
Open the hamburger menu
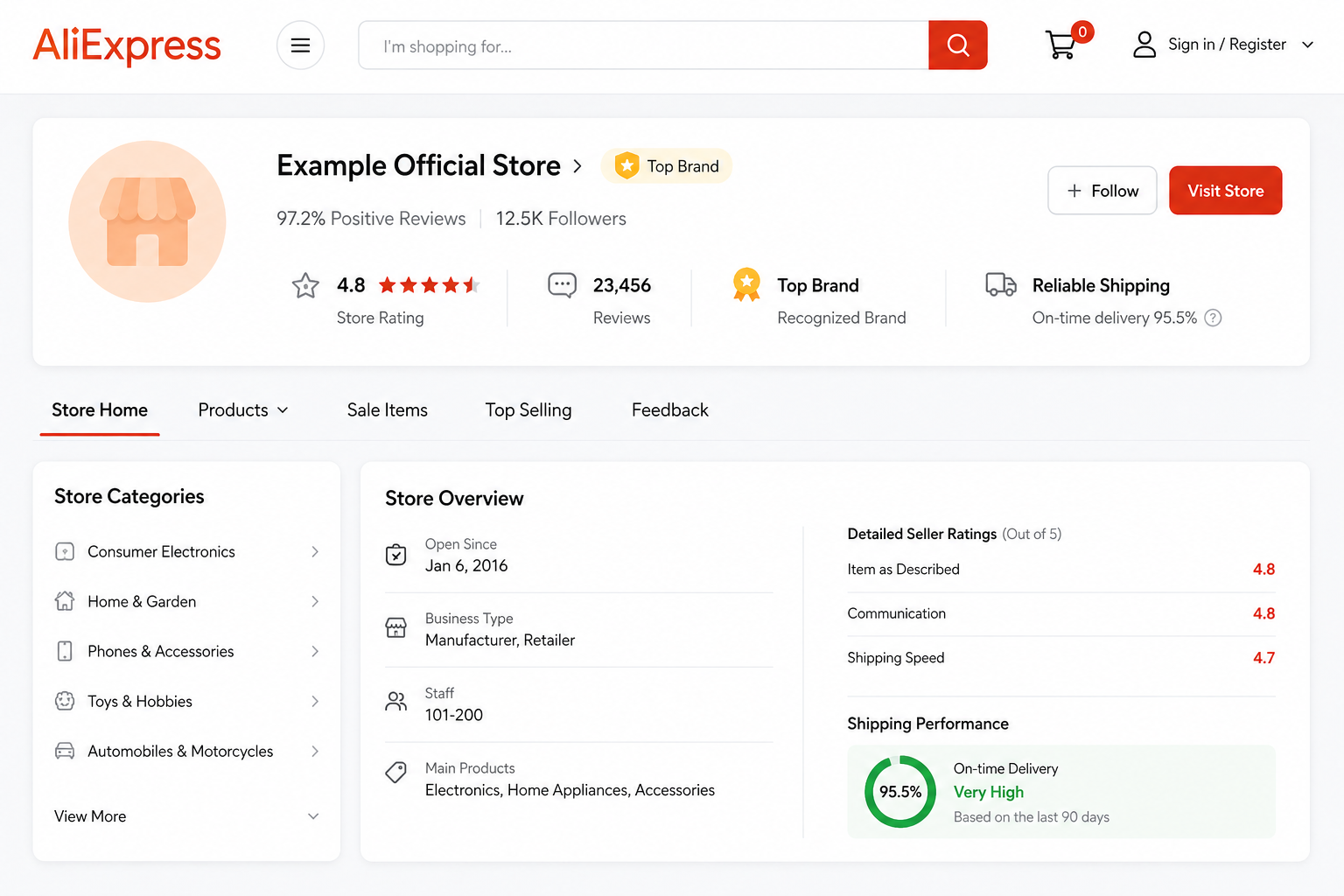[300, 45]
